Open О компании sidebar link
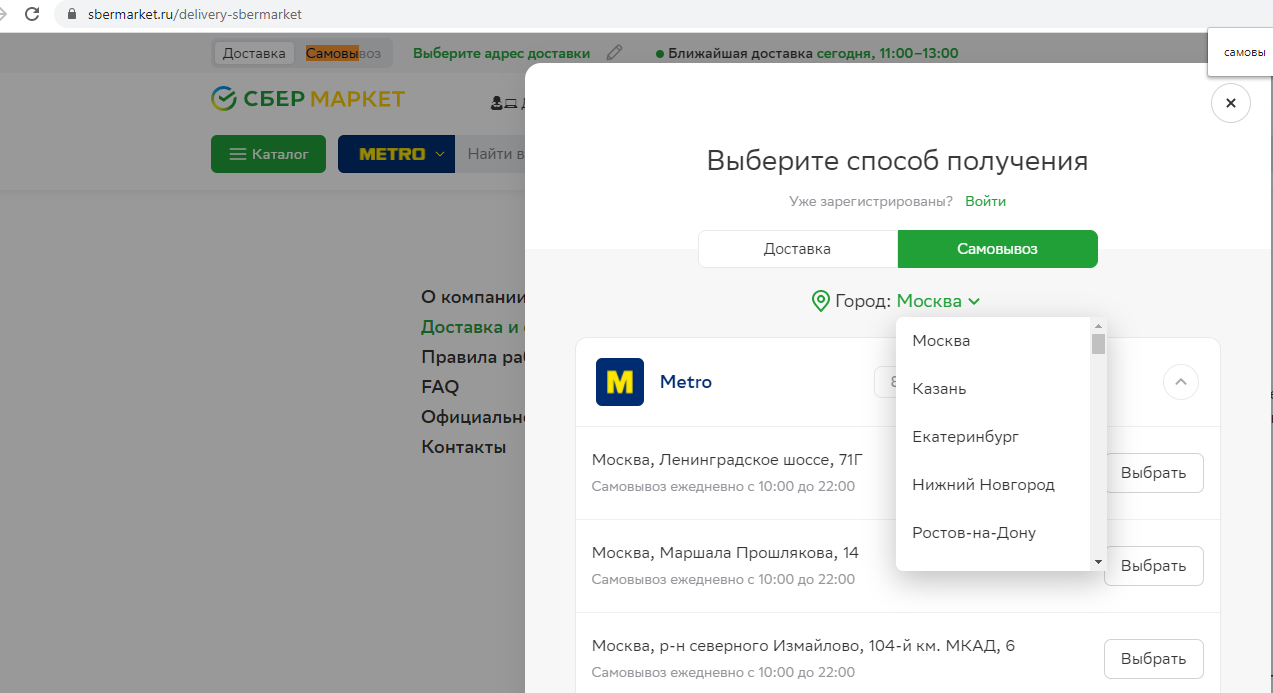 [473, 297]
